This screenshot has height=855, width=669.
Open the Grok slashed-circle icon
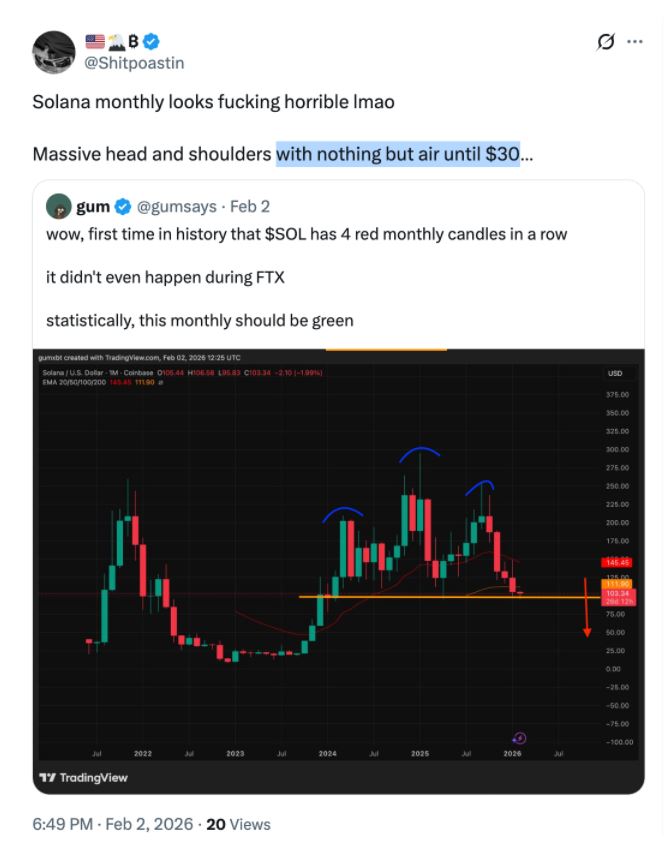coord(605,42)
